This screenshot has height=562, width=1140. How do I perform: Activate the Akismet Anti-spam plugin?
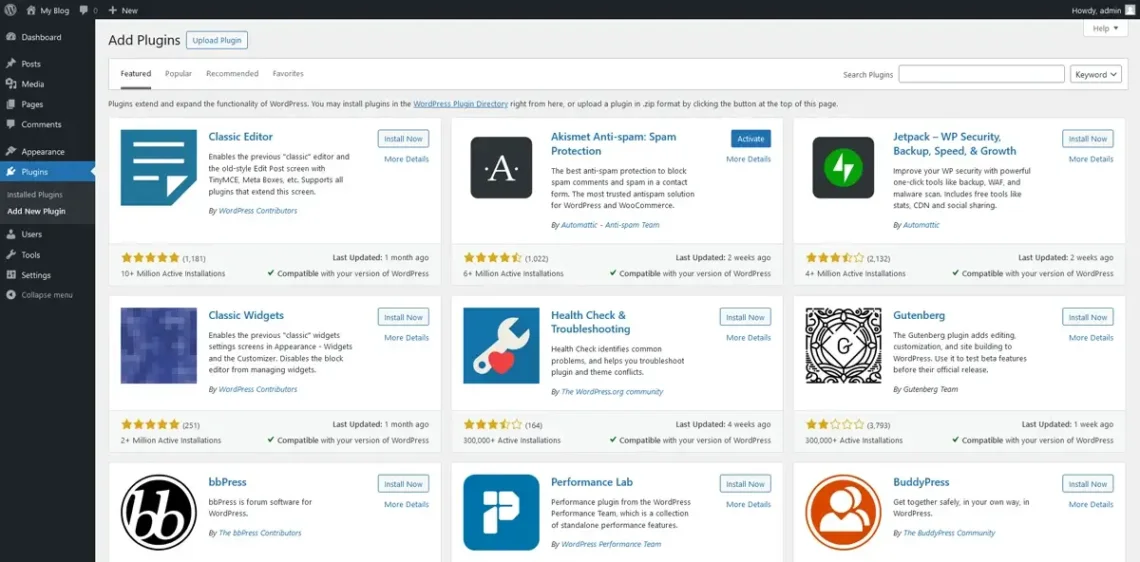pos(751,139)
